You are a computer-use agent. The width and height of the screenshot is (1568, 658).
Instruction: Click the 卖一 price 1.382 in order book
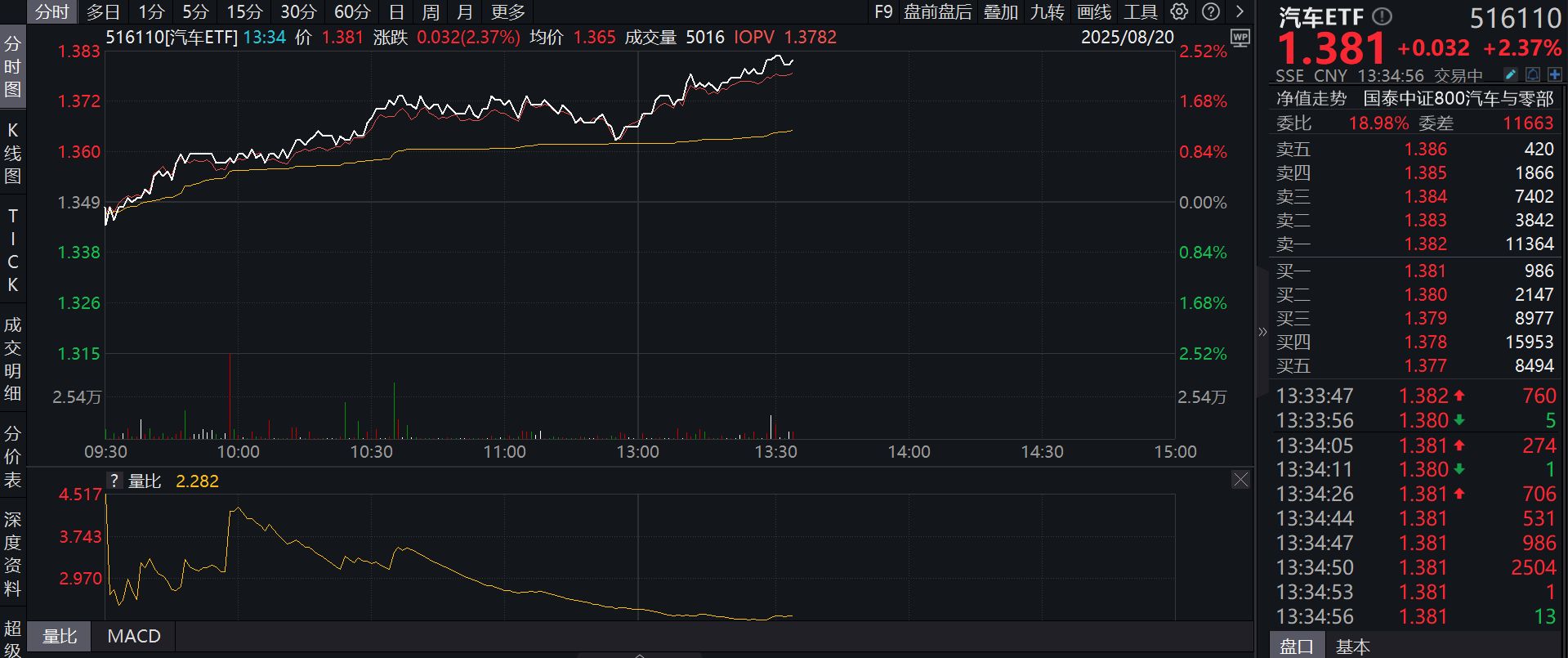coord(1425,244)
